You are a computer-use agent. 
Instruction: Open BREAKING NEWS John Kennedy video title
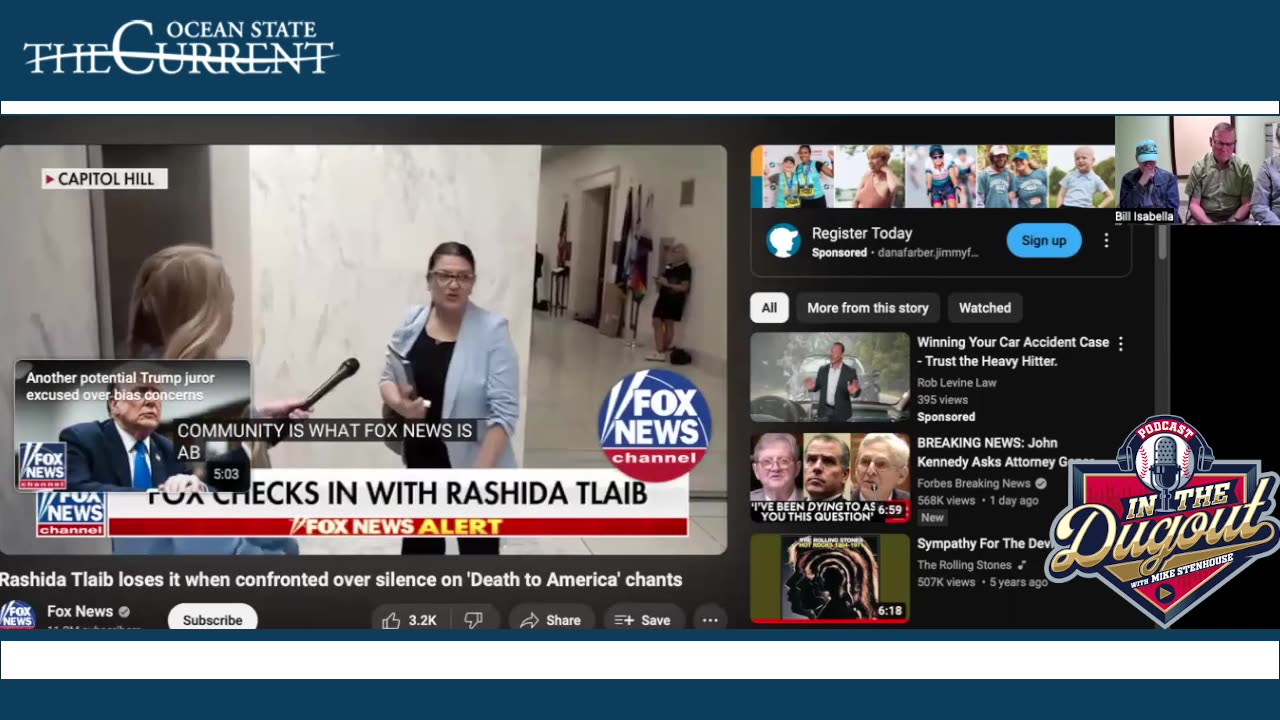[x=1005, y=452]
